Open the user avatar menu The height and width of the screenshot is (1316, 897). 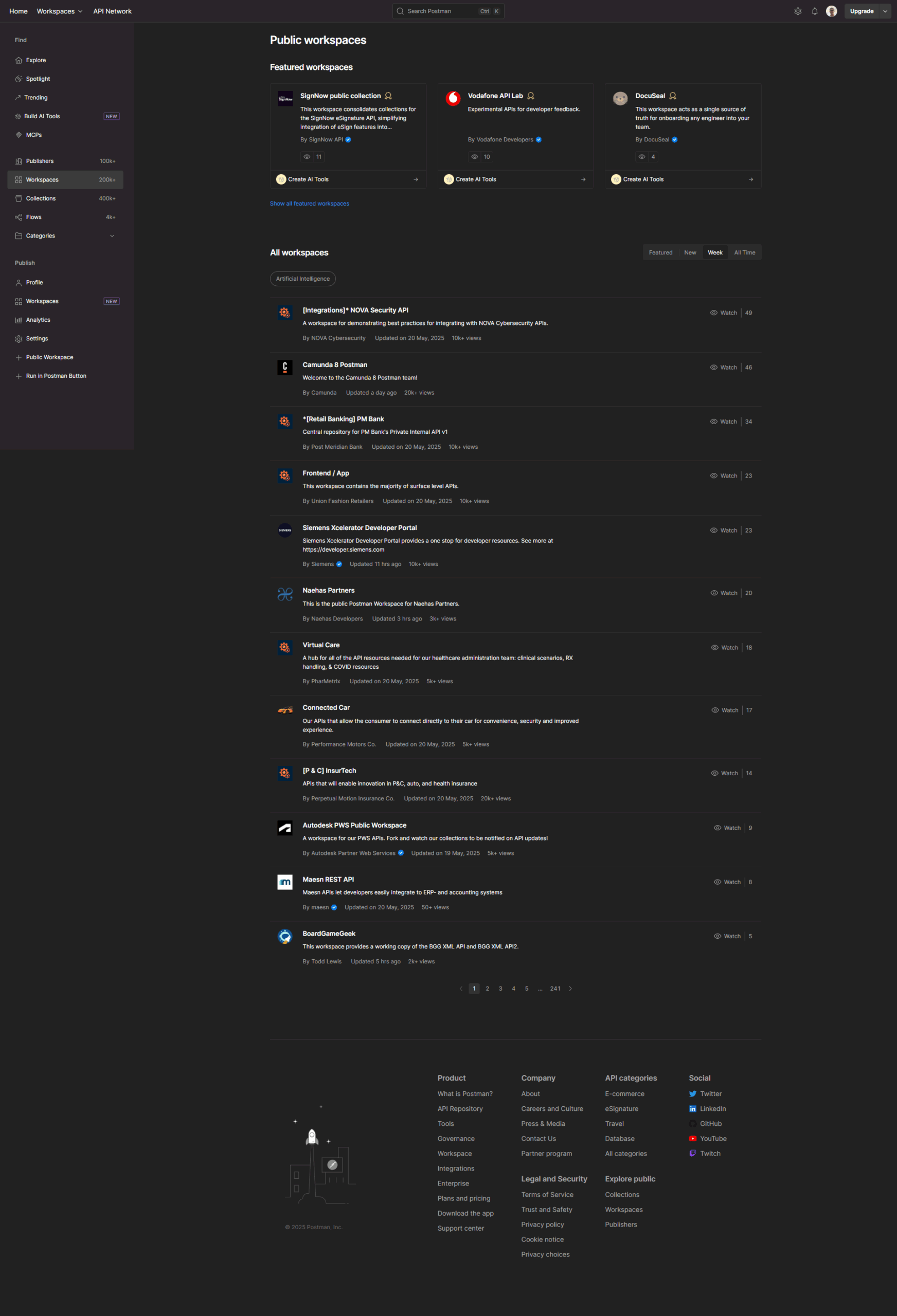(831, 11)
